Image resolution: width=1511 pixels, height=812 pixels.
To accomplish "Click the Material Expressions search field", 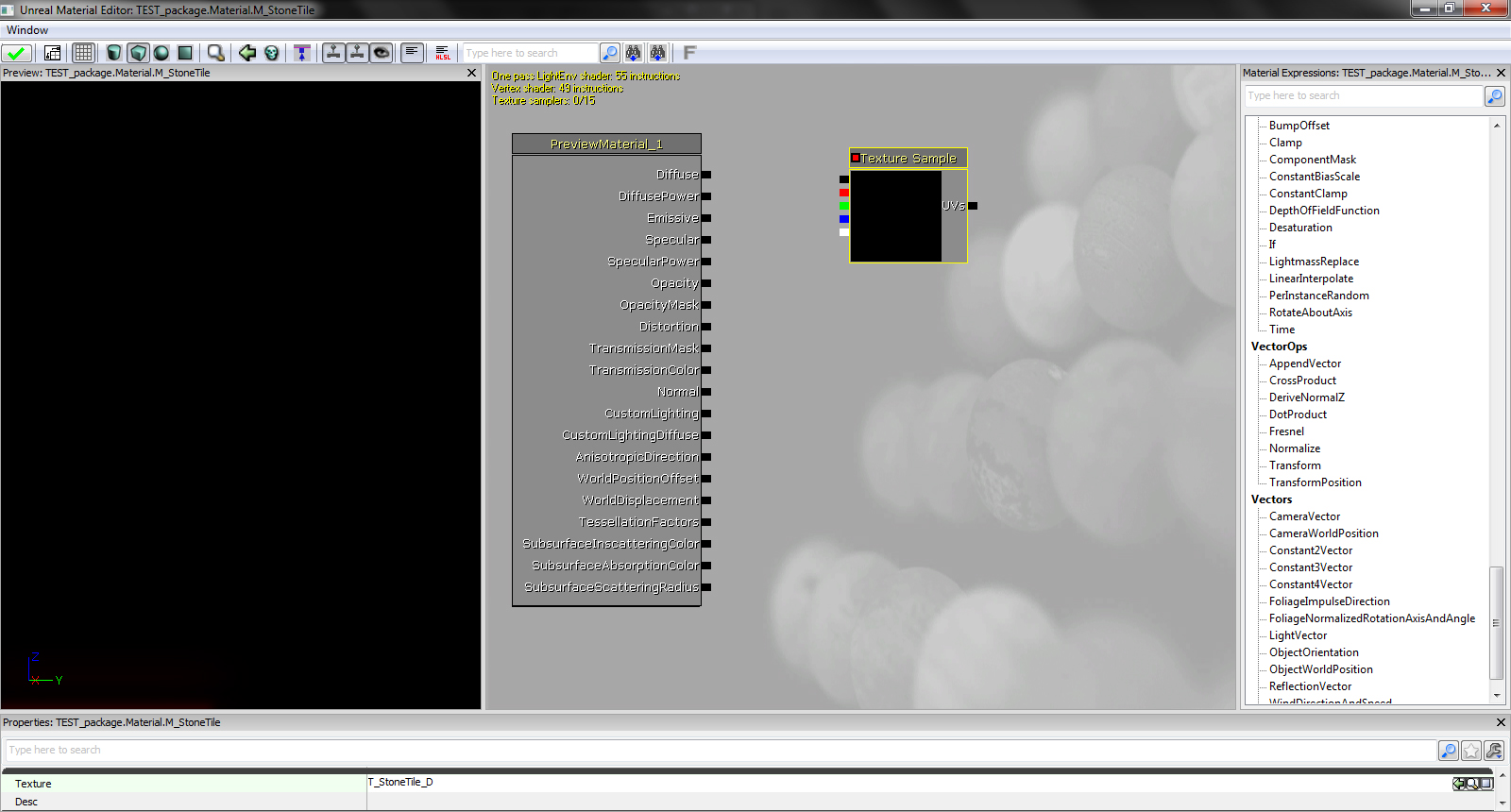I will point(1363,96).
